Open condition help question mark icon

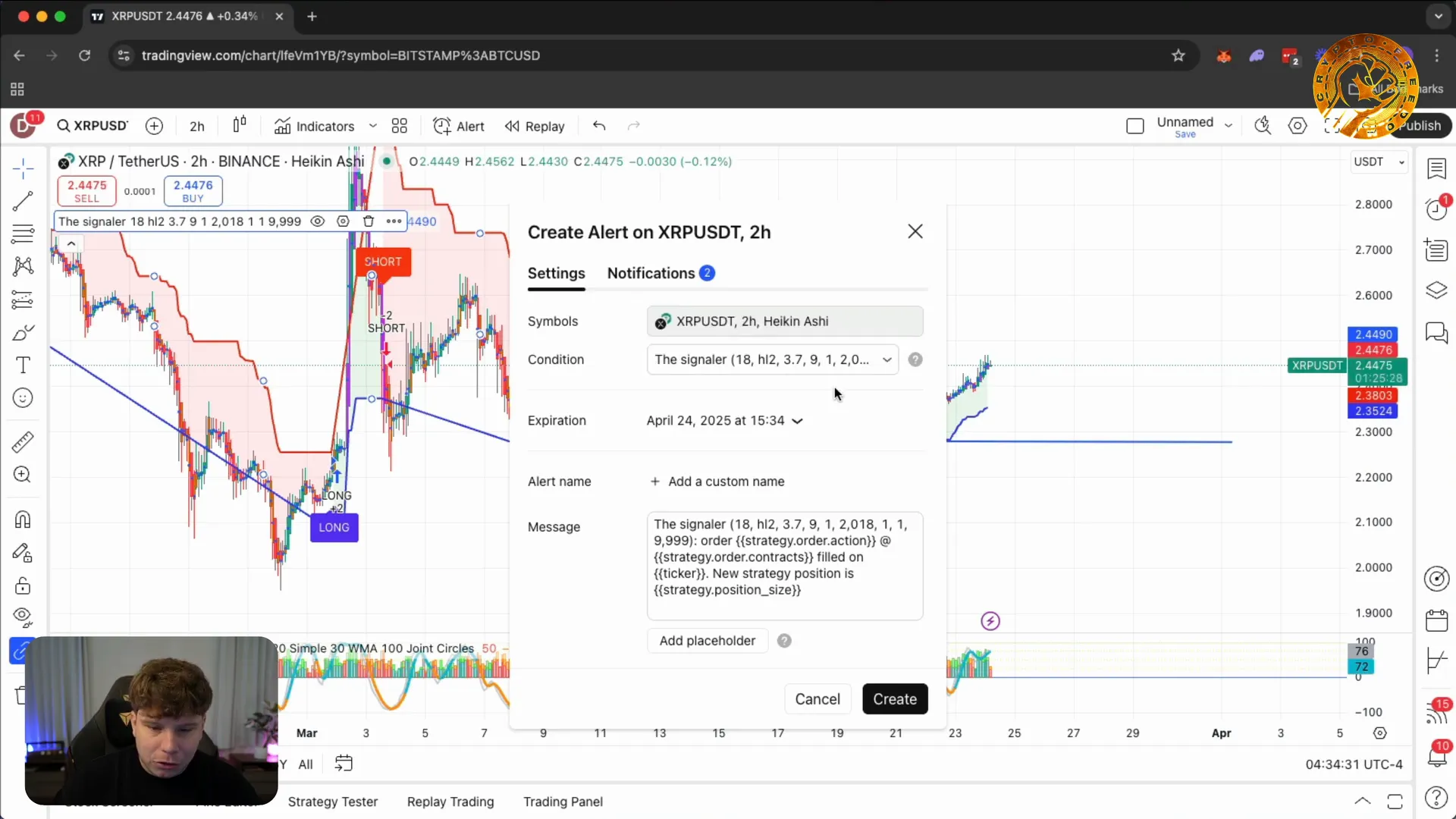pos(915,359)
